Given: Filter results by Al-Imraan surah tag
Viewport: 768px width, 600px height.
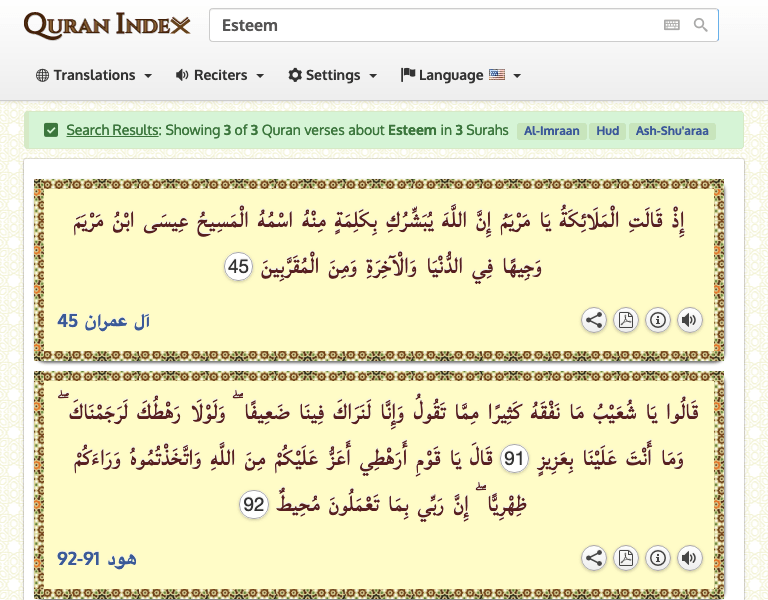Looking at the screenshot, I should tap(550, 131).
